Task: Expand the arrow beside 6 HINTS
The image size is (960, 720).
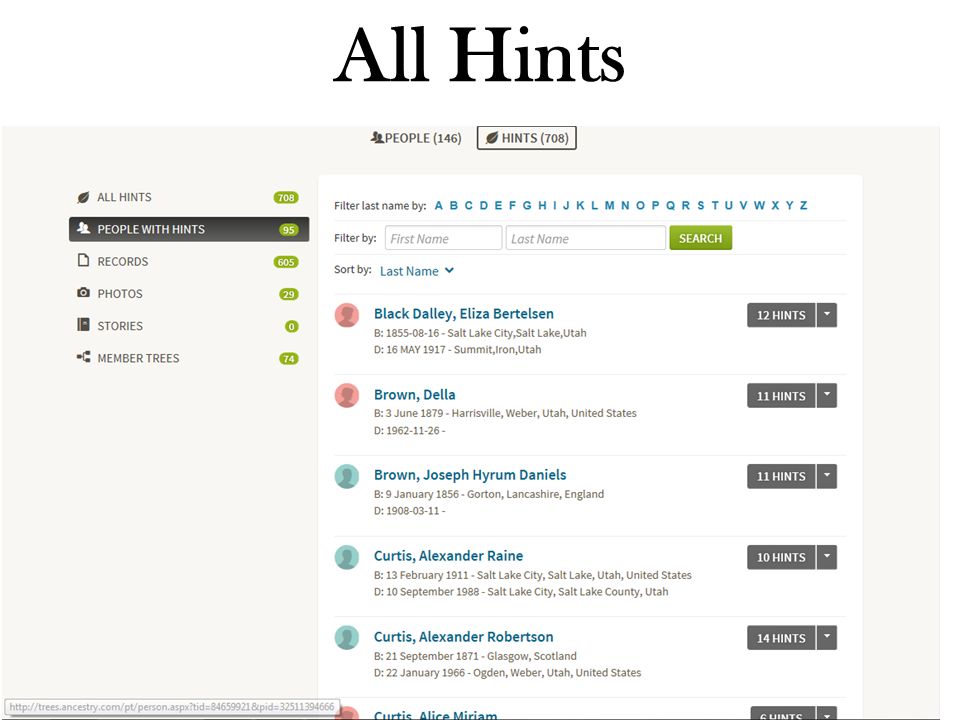Action: 827,714
